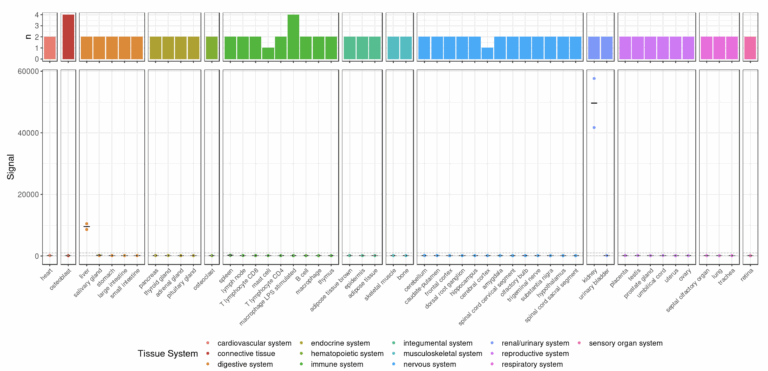The height and width of the screenshot is (371, 768).
Task: Click the short mast cell count bar
Action: coord(268,53)
